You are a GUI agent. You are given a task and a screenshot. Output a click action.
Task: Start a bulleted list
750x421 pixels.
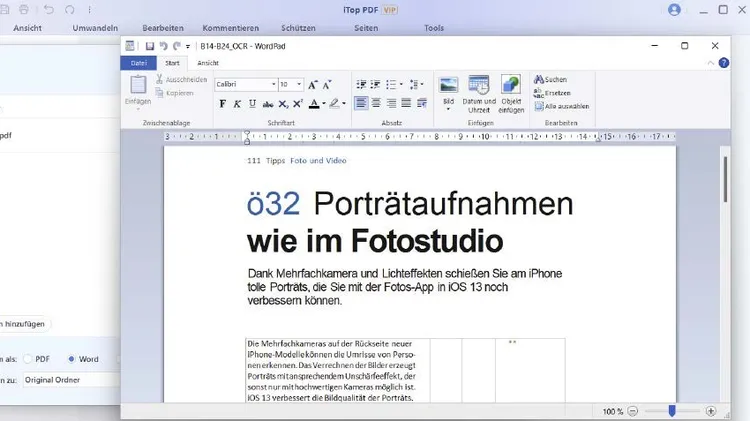[x=391, y=85]
